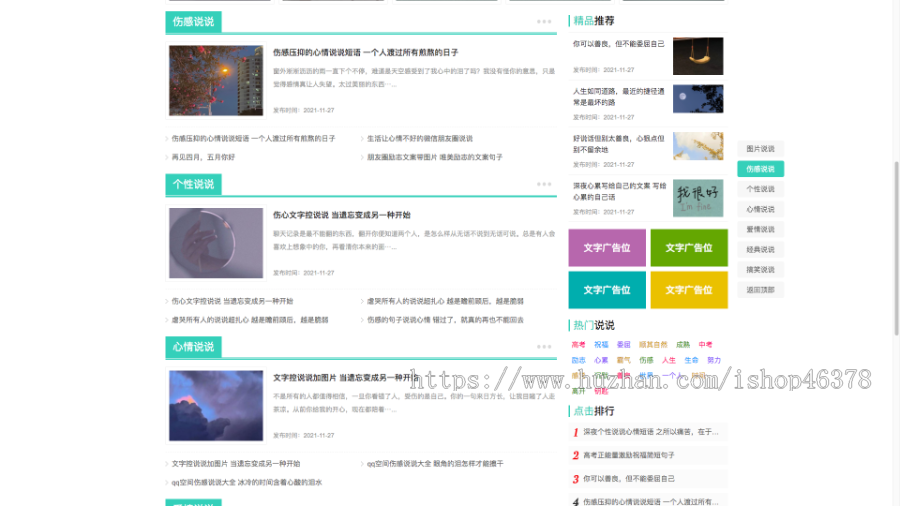
Task: Select 爱情说说 in the floating side menu
Action: pyautogui.click(x=760, y=229)
